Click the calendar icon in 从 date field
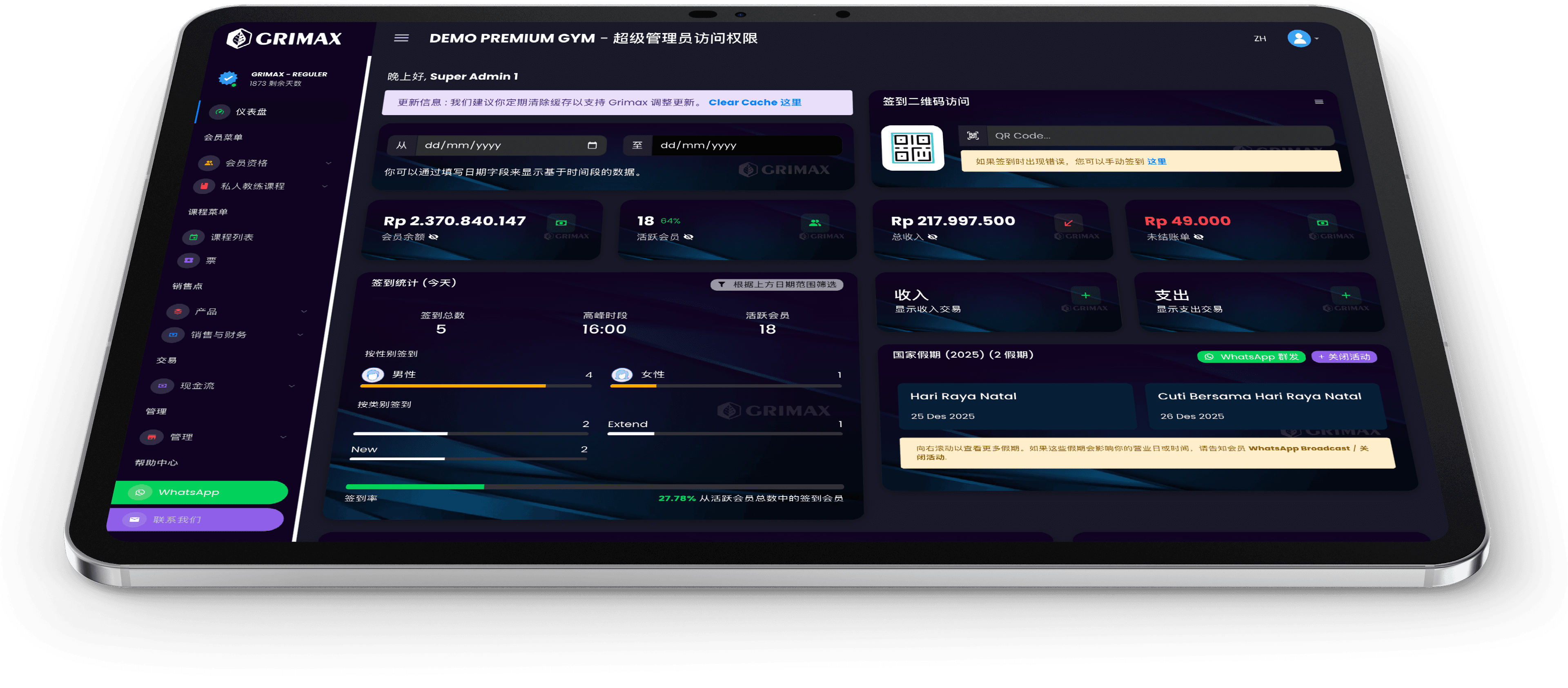 pos(592,145)
